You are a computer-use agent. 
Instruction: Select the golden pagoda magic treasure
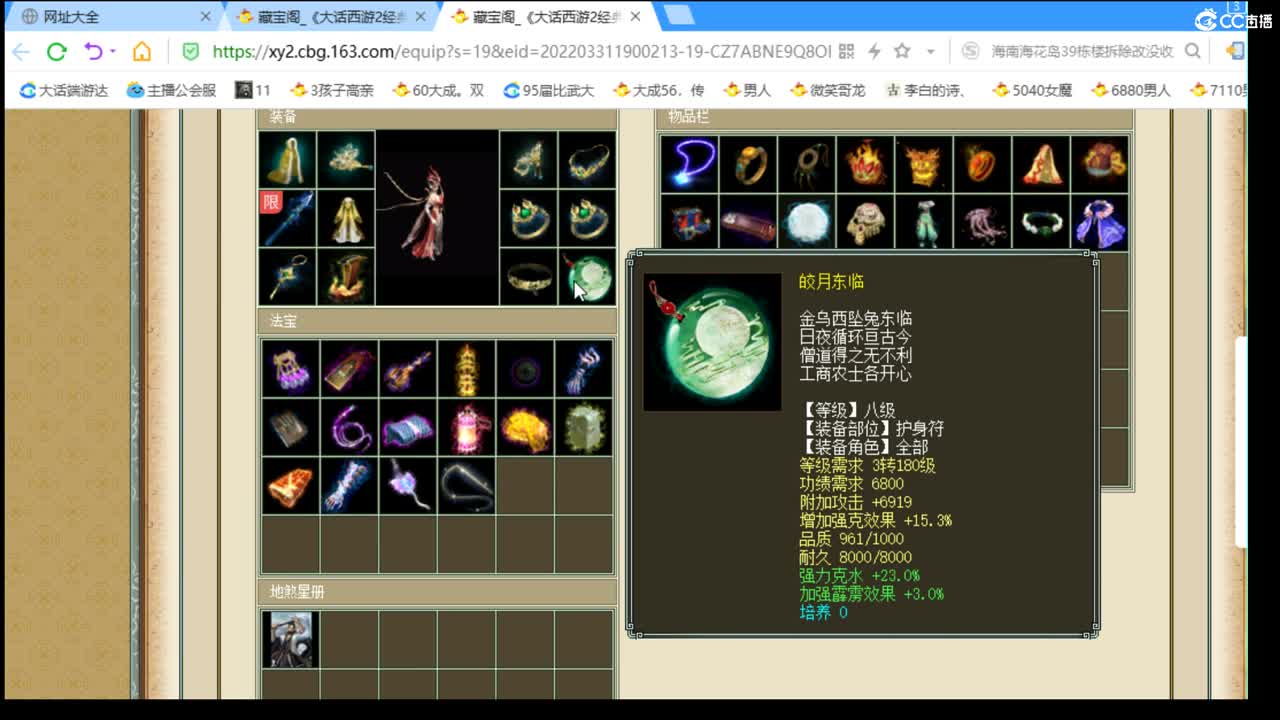coord(466,369)
